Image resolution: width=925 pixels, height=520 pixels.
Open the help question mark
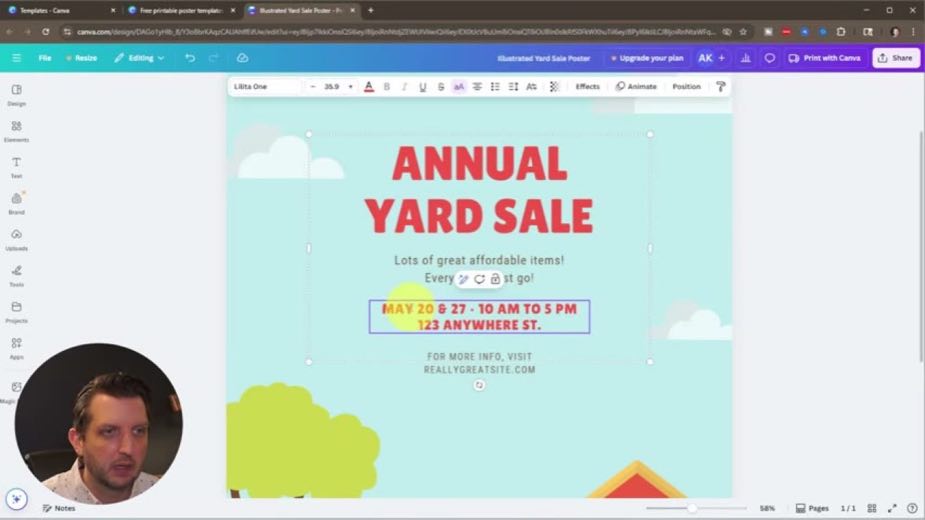click(913, 508)
